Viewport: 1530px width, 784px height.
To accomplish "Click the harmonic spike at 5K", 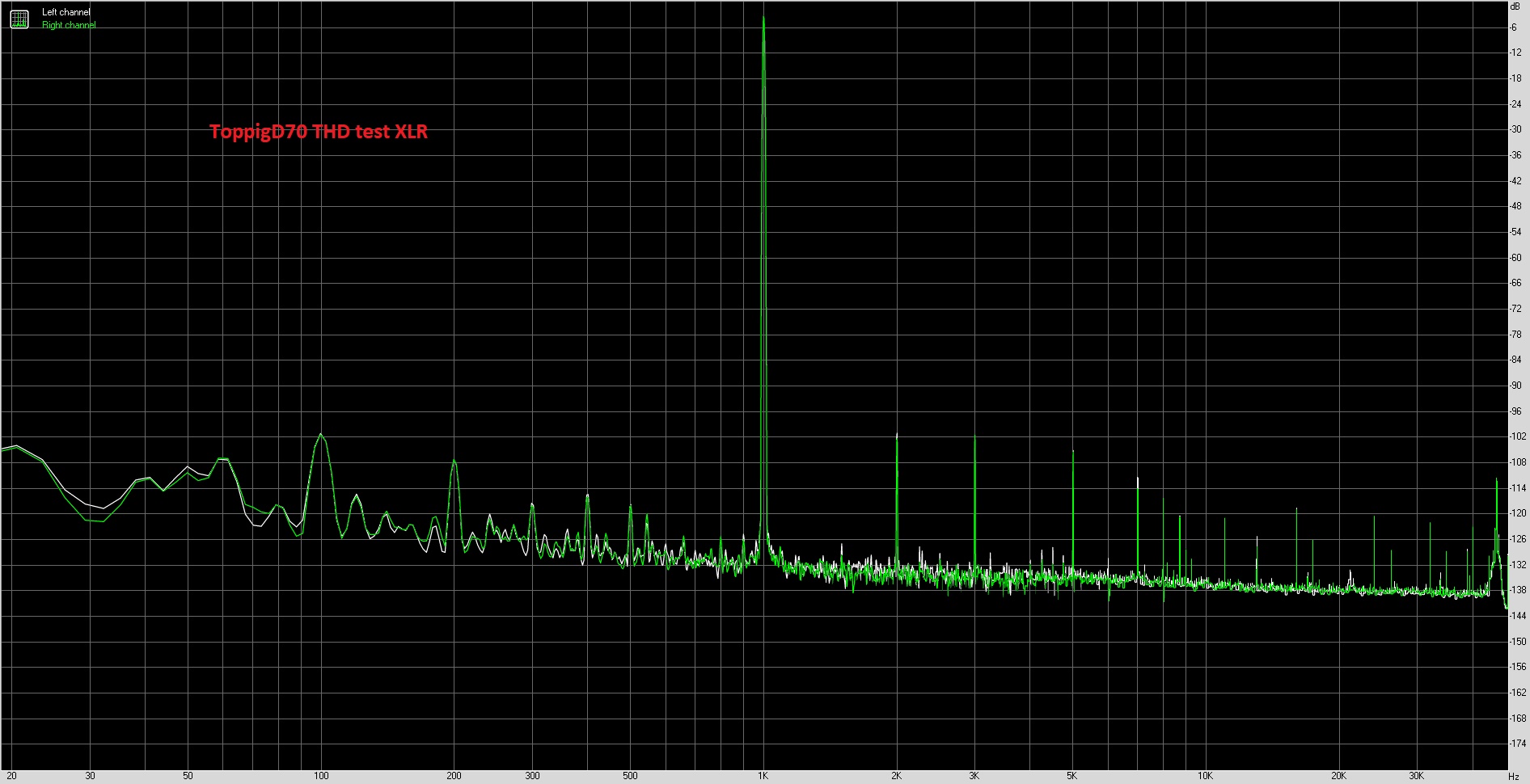I will pos(1072,453).
